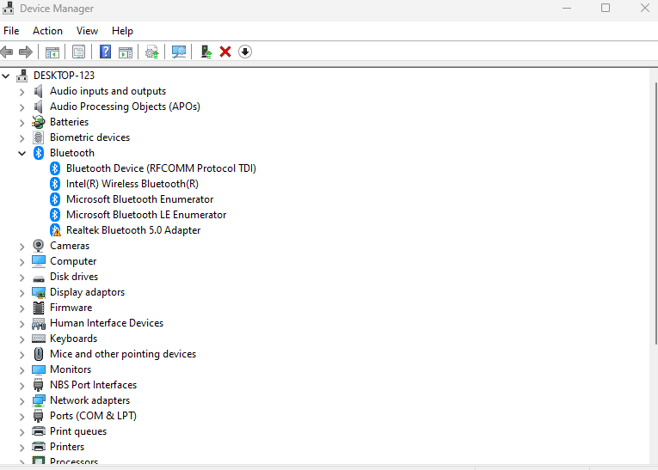Select Realtek Bluetooth 5.0 Adapter
Viewport: 658px width, 470px height.
(133, 230)
